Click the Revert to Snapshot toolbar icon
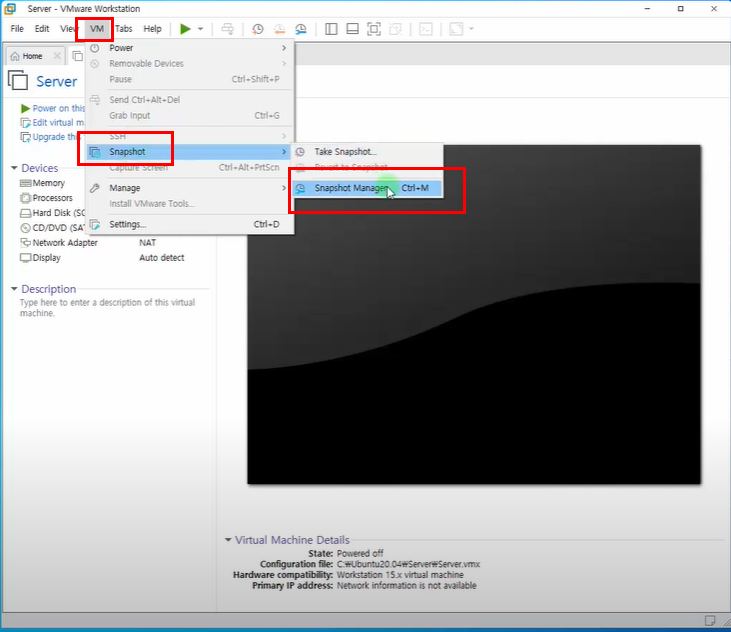Screen dimensions: 731x632 [x=279, y=29]
